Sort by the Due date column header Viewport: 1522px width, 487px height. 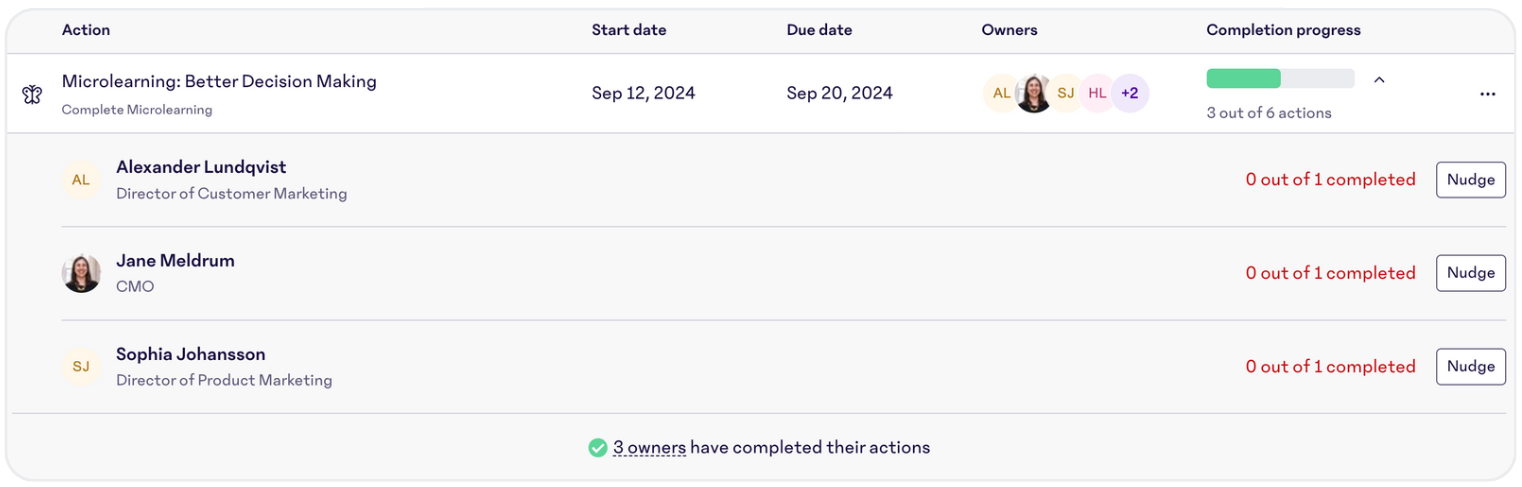pyautogui.click(x=820, y=30)
